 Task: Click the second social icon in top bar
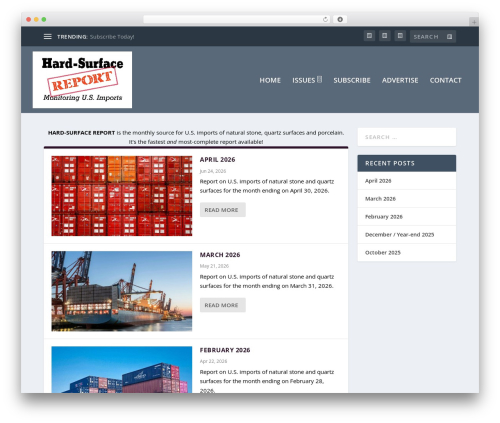pyautogui.click(x=385, y=36)
